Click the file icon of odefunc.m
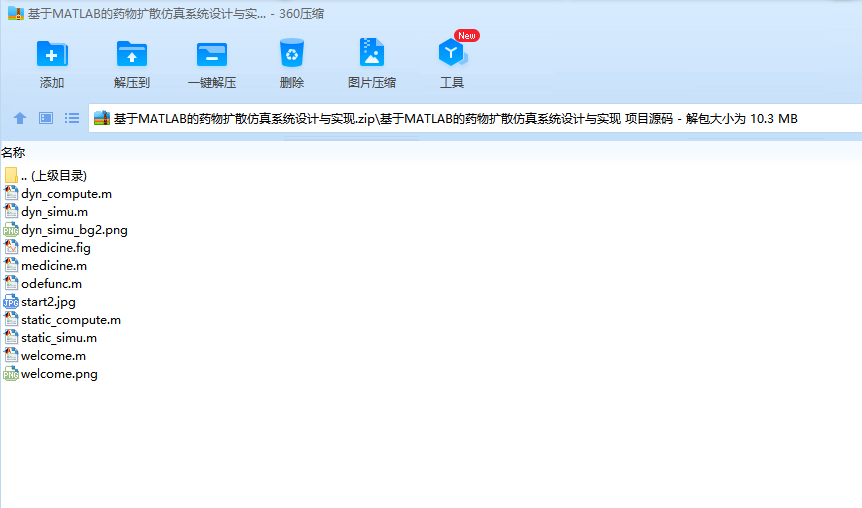 (x=11, y=283)
